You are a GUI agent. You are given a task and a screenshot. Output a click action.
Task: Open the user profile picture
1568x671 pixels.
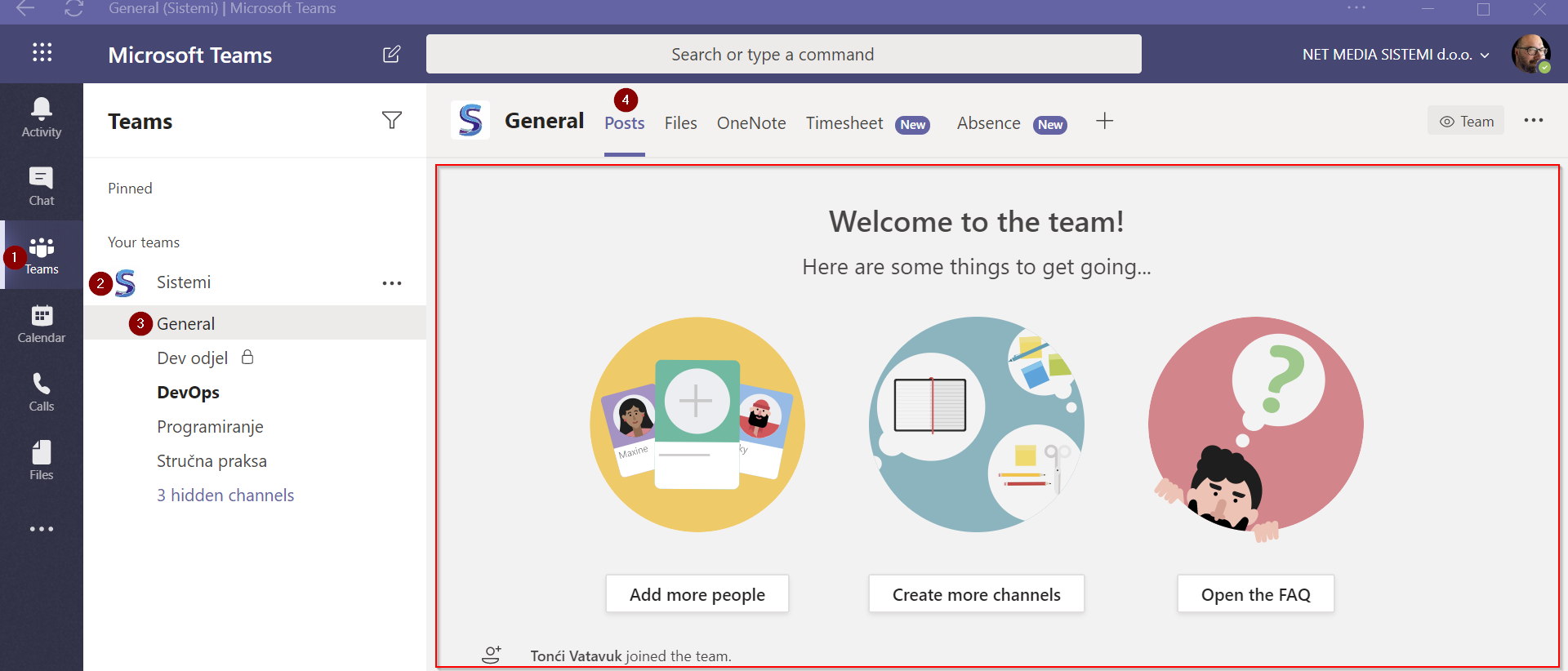(x=1530, y=54)
